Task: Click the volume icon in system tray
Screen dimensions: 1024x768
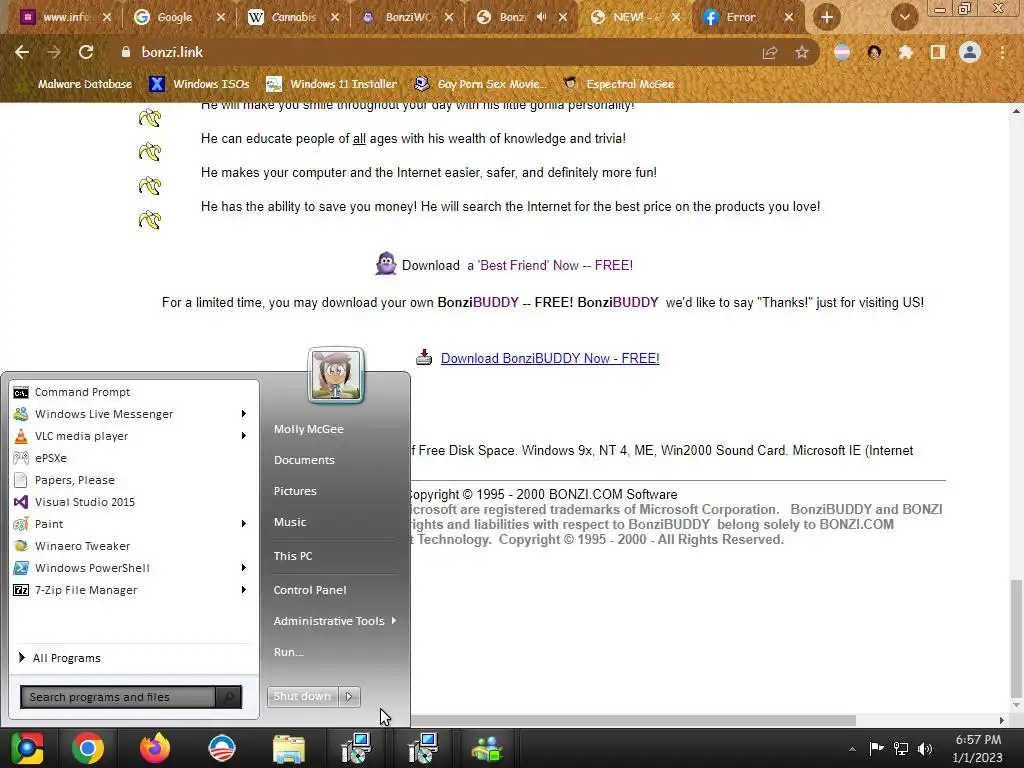Action: tap(925, 749)
